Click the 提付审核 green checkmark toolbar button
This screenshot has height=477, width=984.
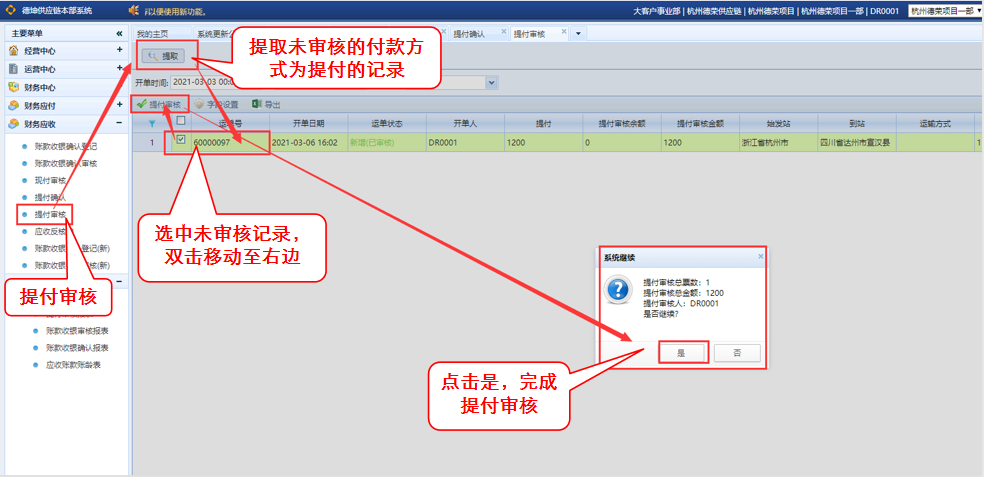(160, 104)
